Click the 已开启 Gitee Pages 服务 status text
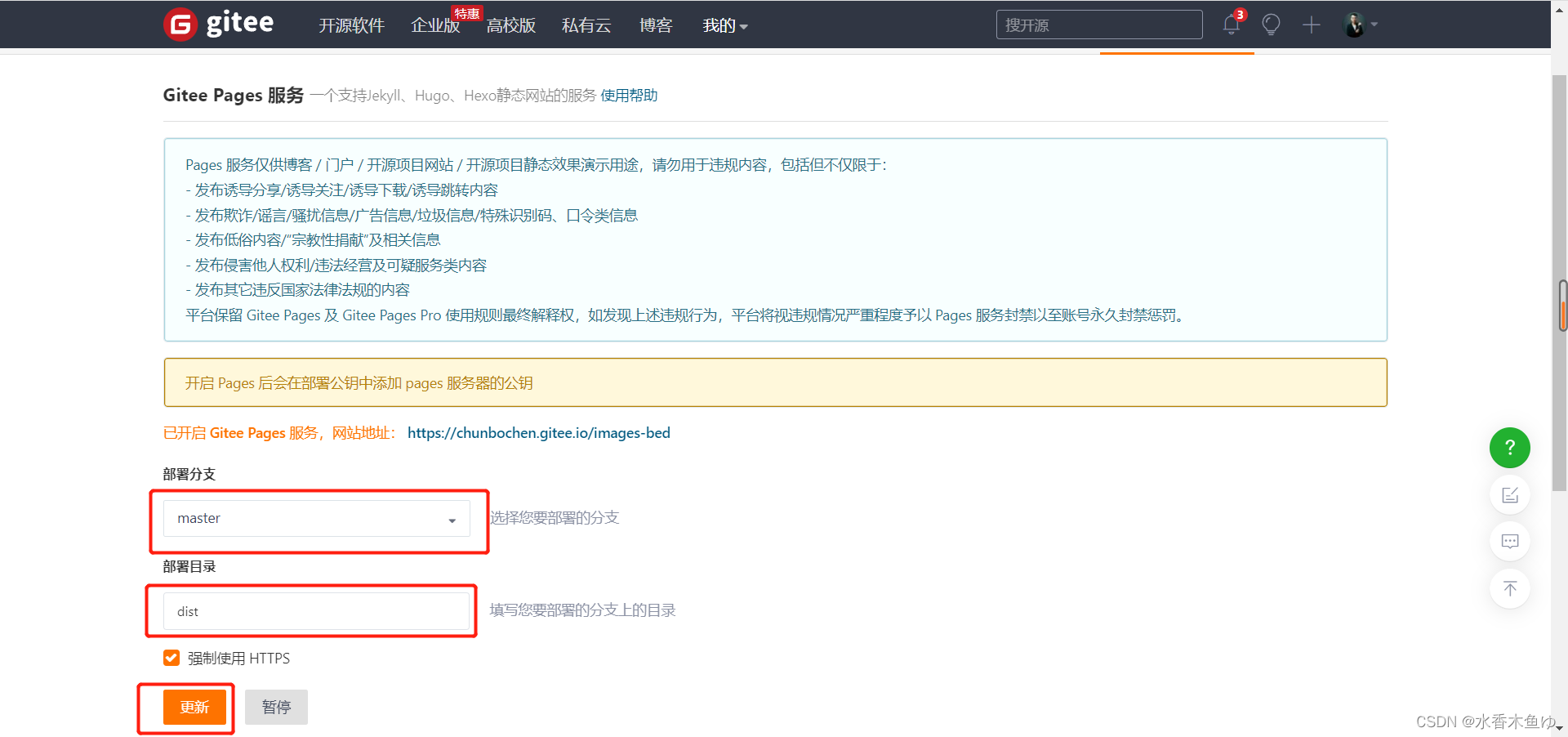 pos(280,433)
